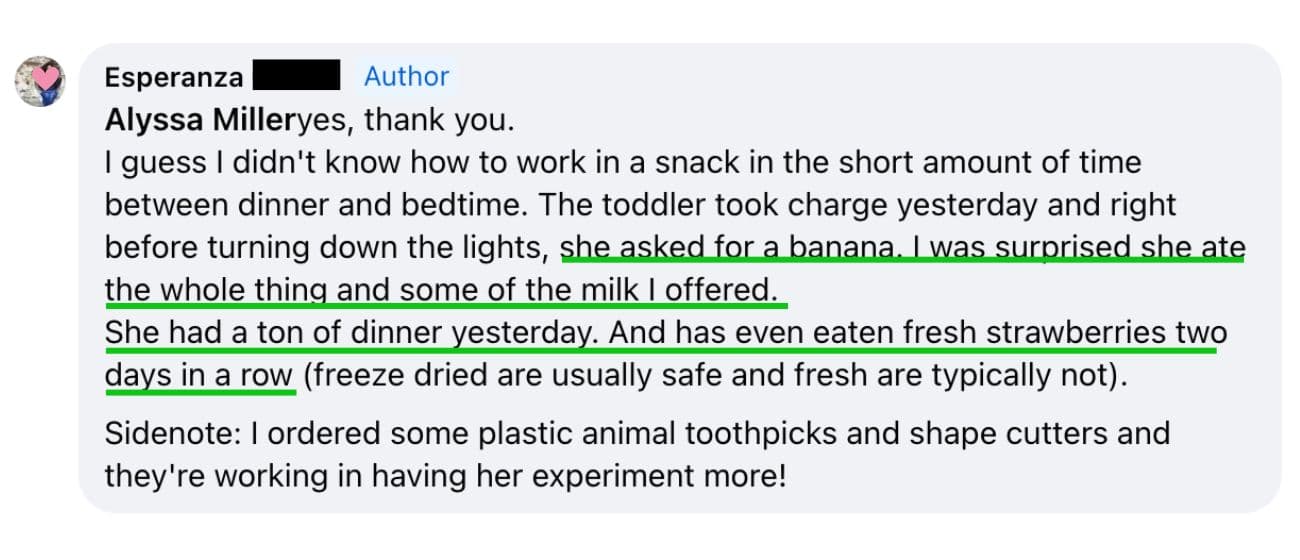
Task: Click the line starting "between dinner and bedtime"
Action: [641, 206]
